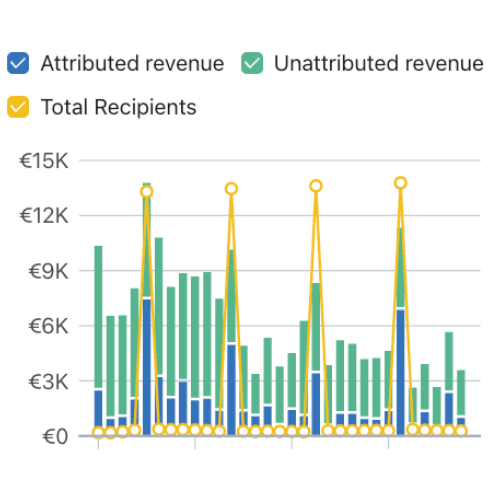
Task: Click the Unattributed revenue legend label
Action: pyautogui.click(x=379, y=63)
